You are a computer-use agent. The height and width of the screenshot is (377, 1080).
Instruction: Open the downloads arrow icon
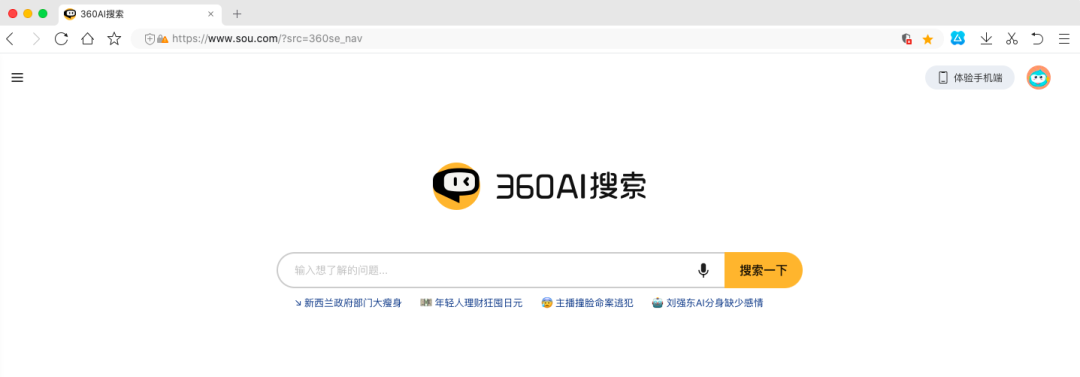[986, 39]
